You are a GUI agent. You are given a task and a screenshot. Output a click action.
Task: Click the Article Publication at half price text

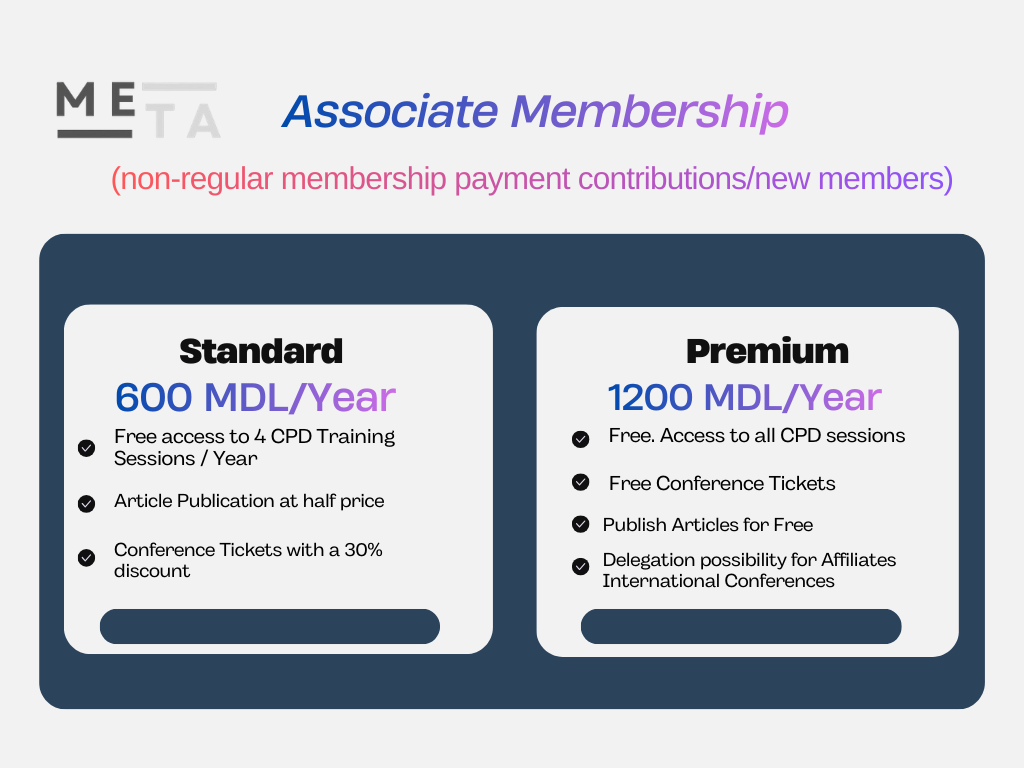[249, 501]
